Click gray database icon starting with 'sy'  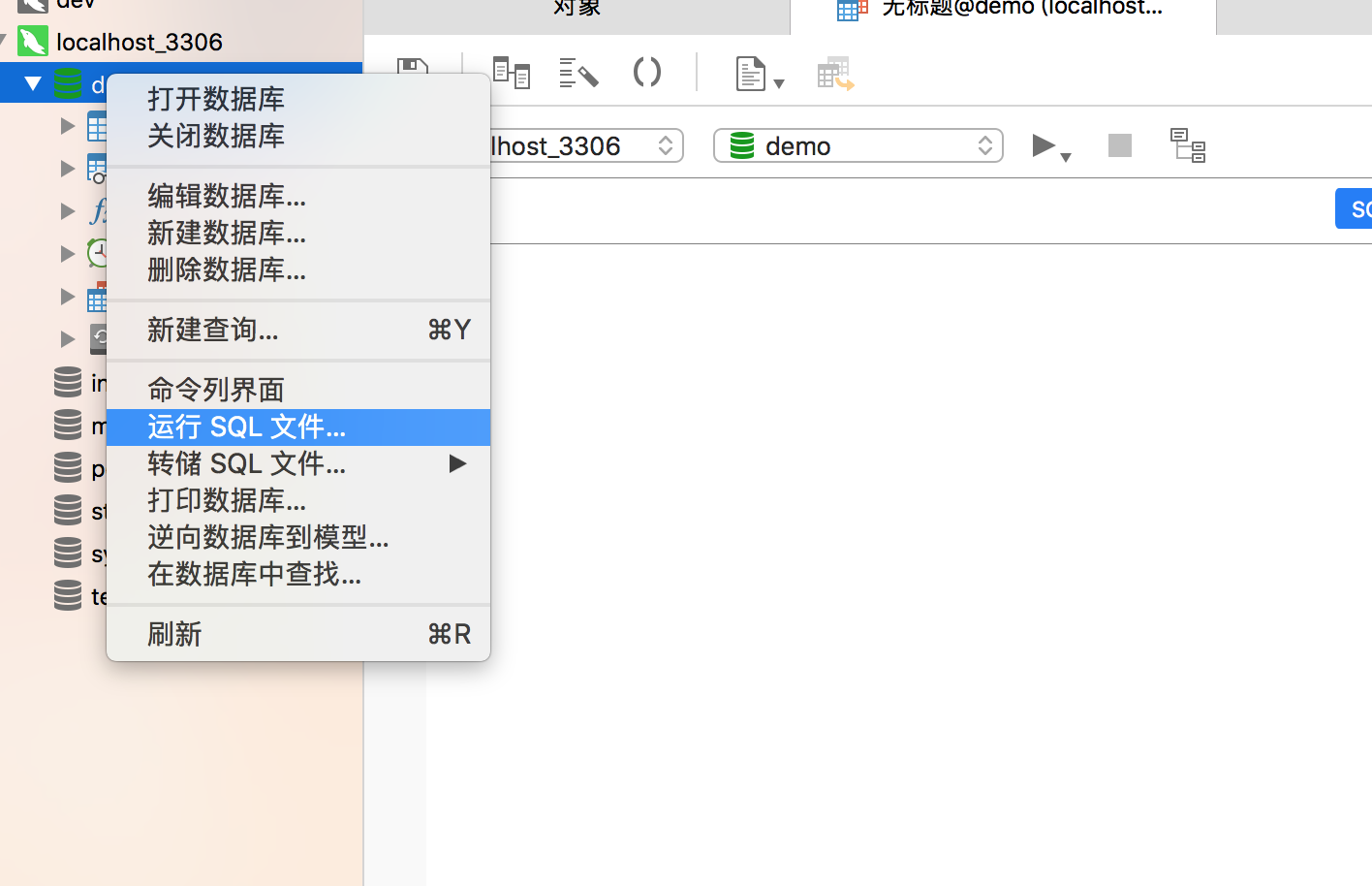68,553
